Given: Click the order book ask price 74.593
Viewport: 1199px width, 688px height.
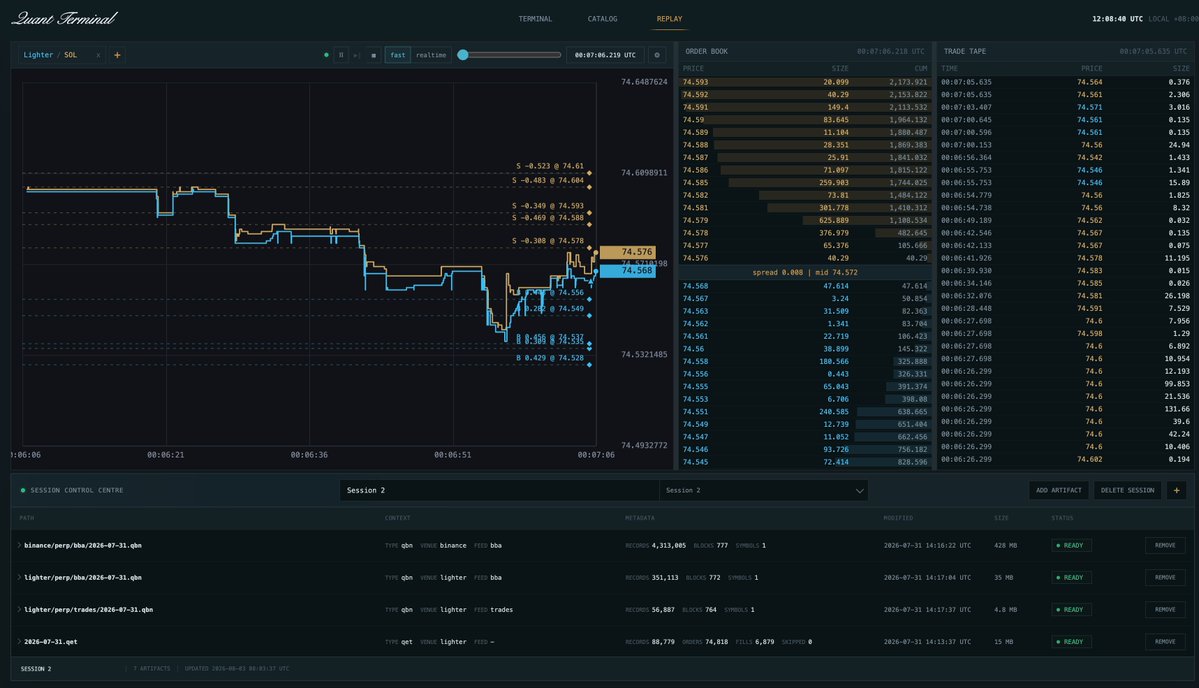Looking at the screenshot, I should 695,83.
